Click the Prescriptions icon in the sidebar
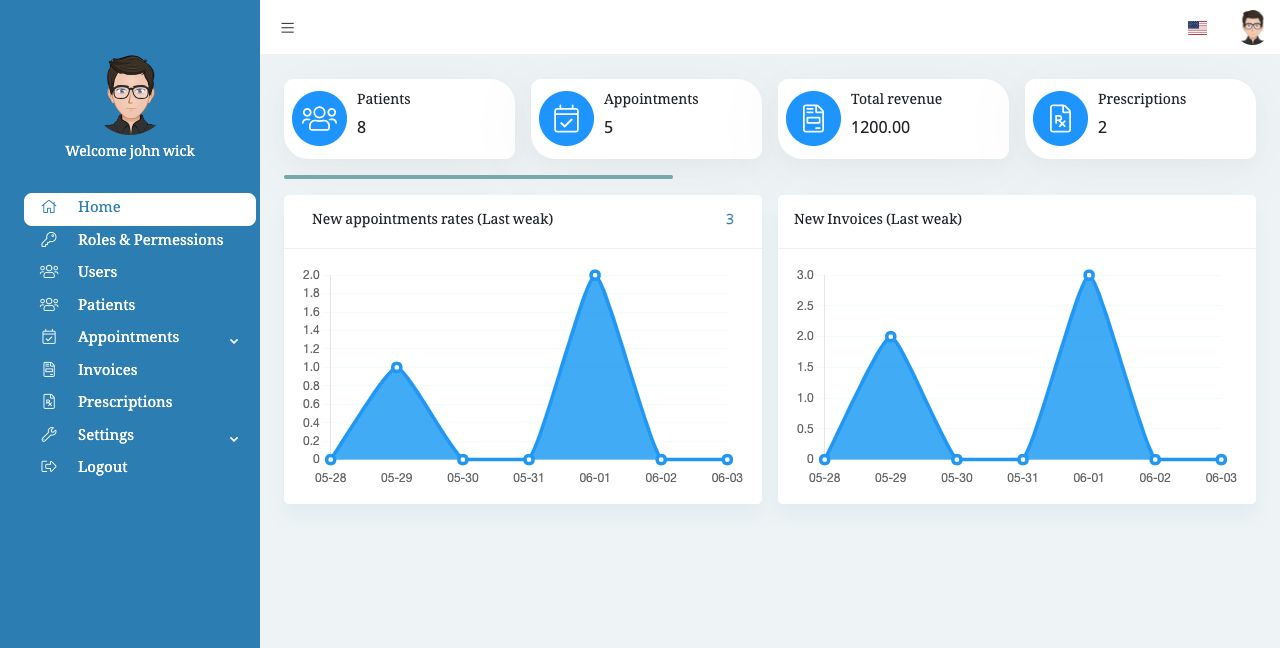The width and height of the screenshot is (1280, 648). pos(49,402)
